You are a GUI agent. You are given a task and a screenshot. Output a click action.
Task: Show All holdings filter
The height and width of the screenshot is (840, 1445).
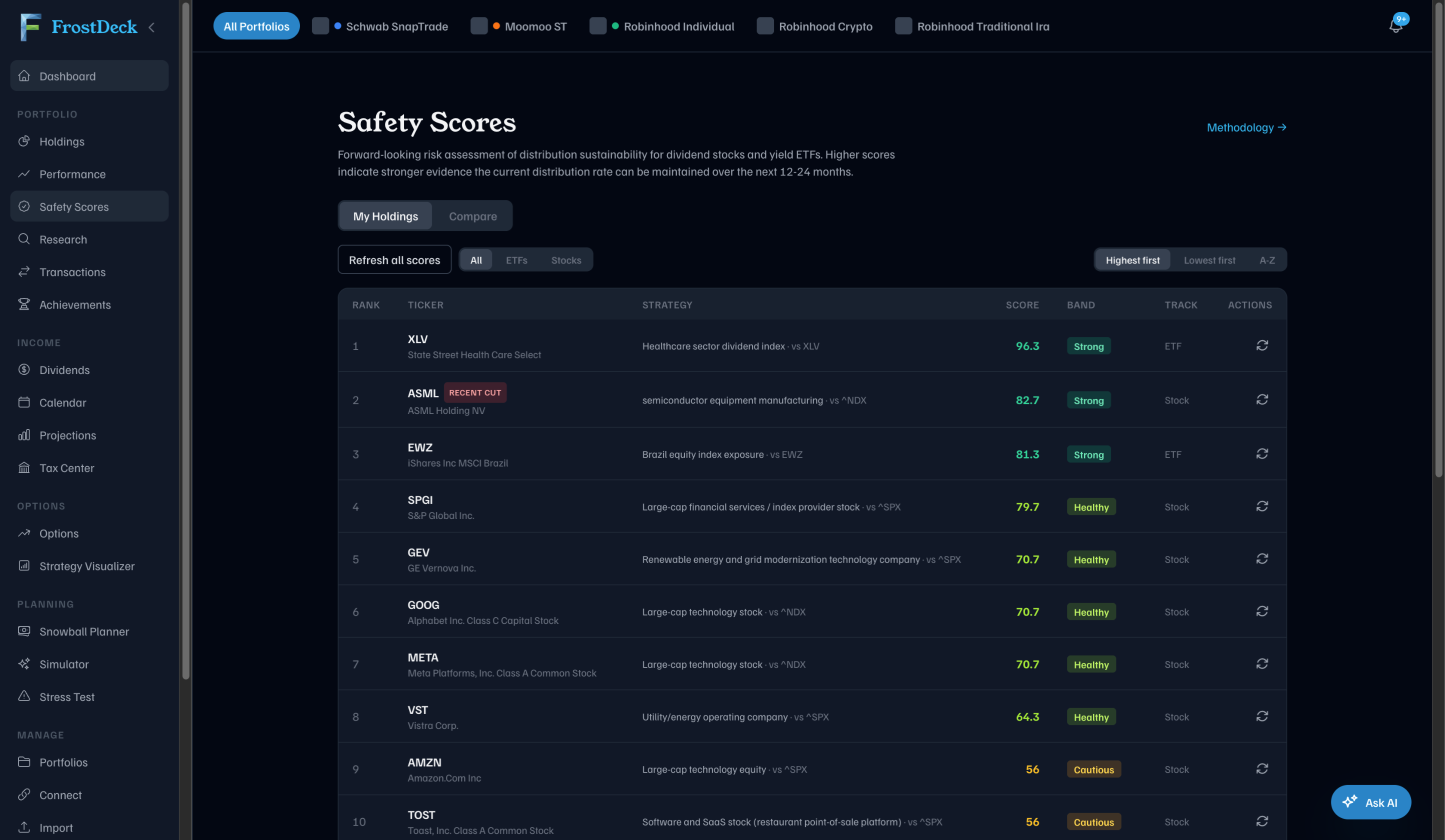(x=476, y=259)
